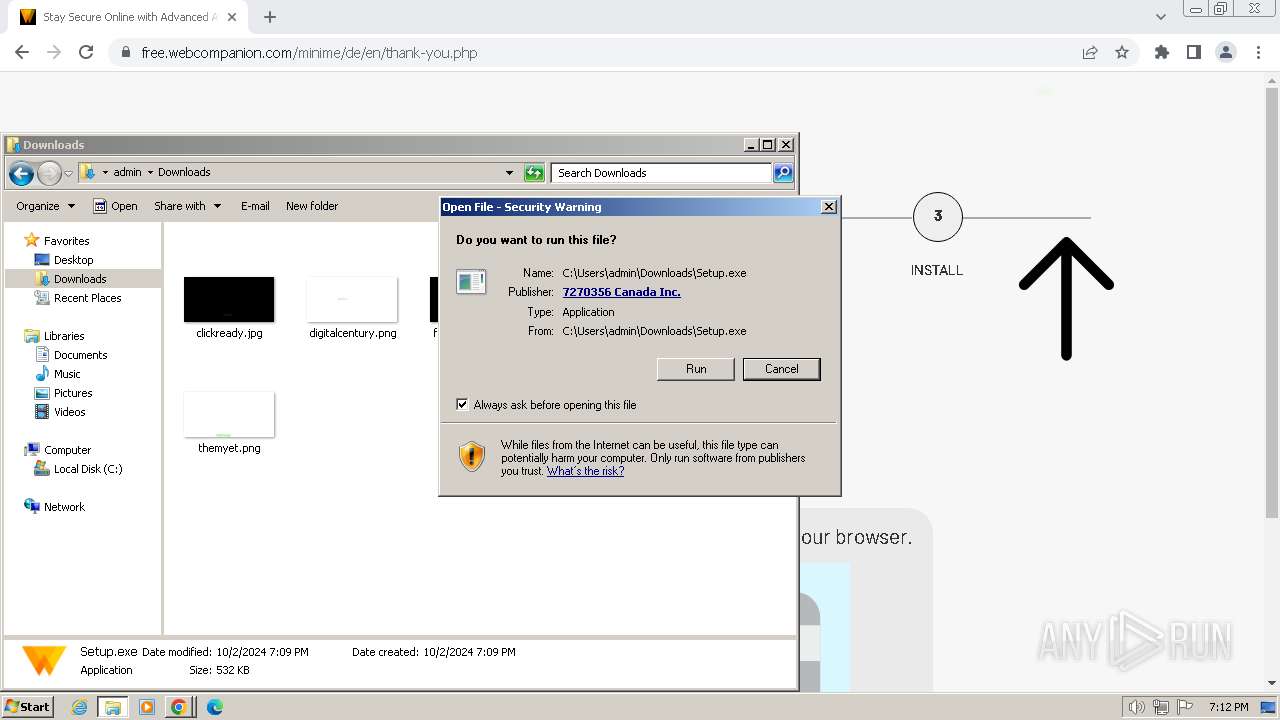
Task: Select the Stay Secure Online tab
Action: [x=130, y=17]
